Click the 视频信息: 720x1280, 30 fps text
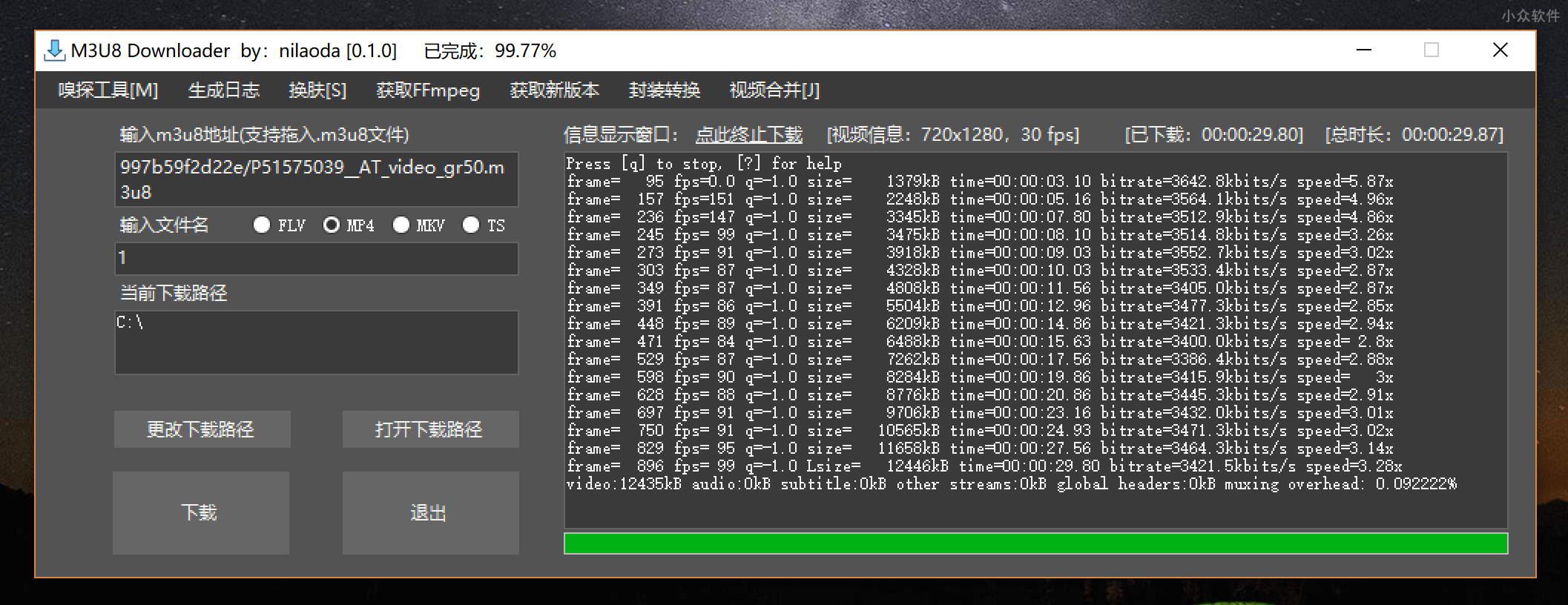Viewport: 1568px width, 605px height. coord(953,134)
